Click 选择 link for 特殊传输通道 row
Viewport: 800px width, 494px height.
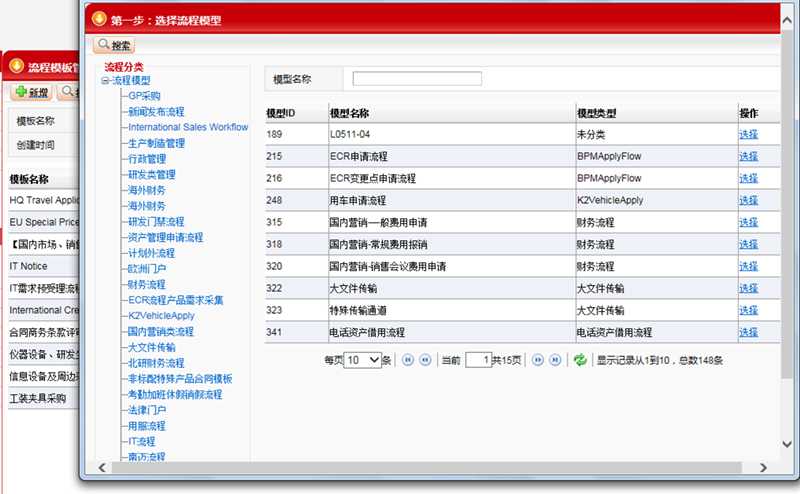tap(748, 310)
